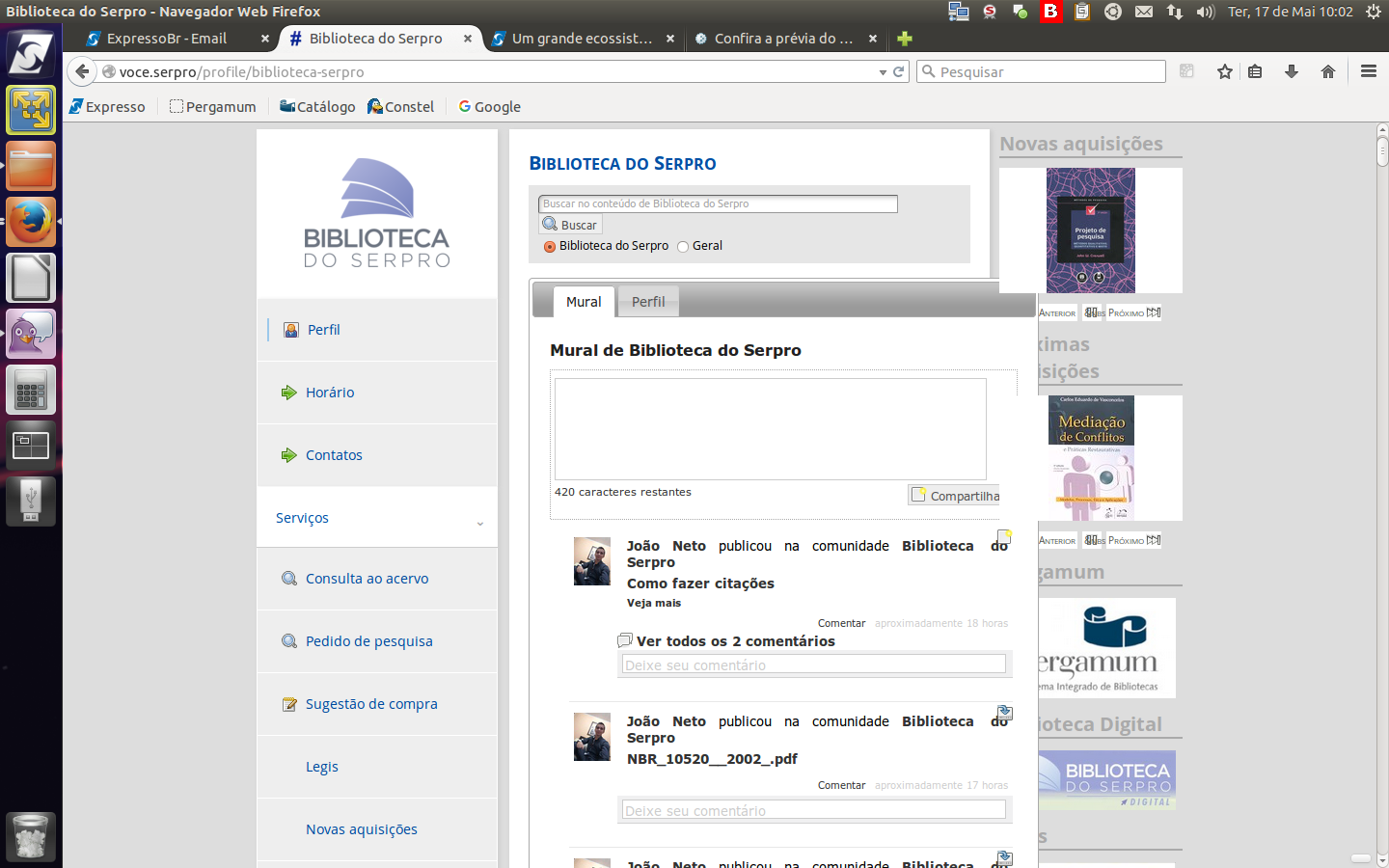
Task: Open Contatos in the sidebar
Action: click(334, 455)
